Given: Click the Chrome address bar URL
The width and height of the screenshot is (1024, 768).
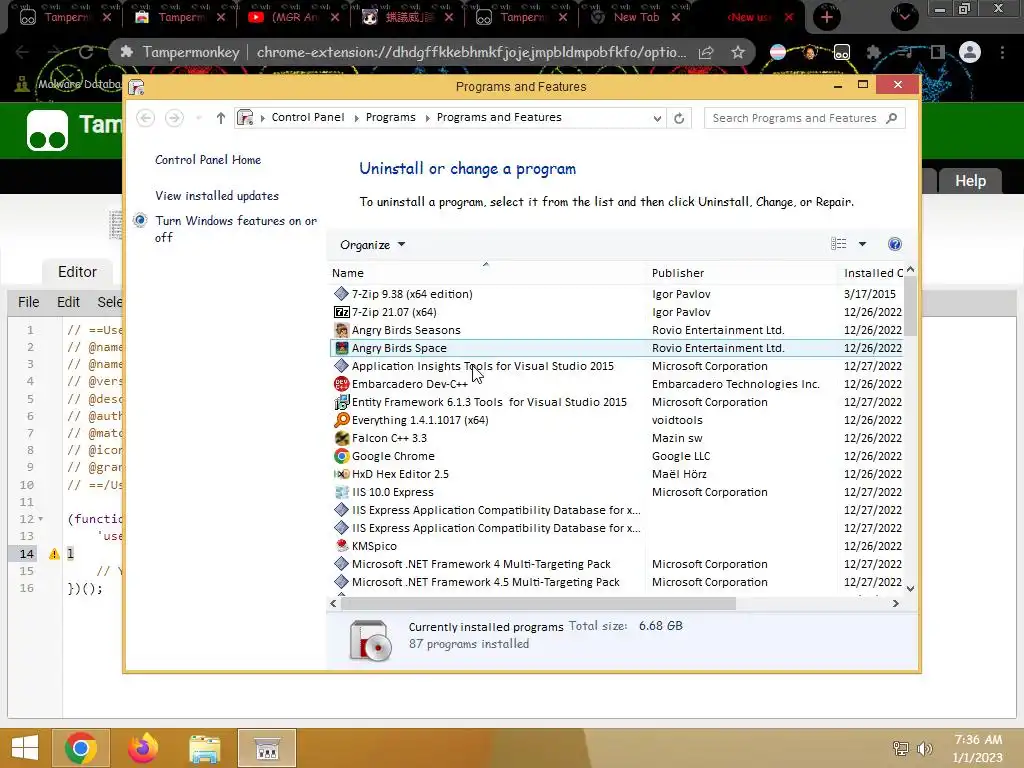Looking at the screenshot, I should point(471,52).
